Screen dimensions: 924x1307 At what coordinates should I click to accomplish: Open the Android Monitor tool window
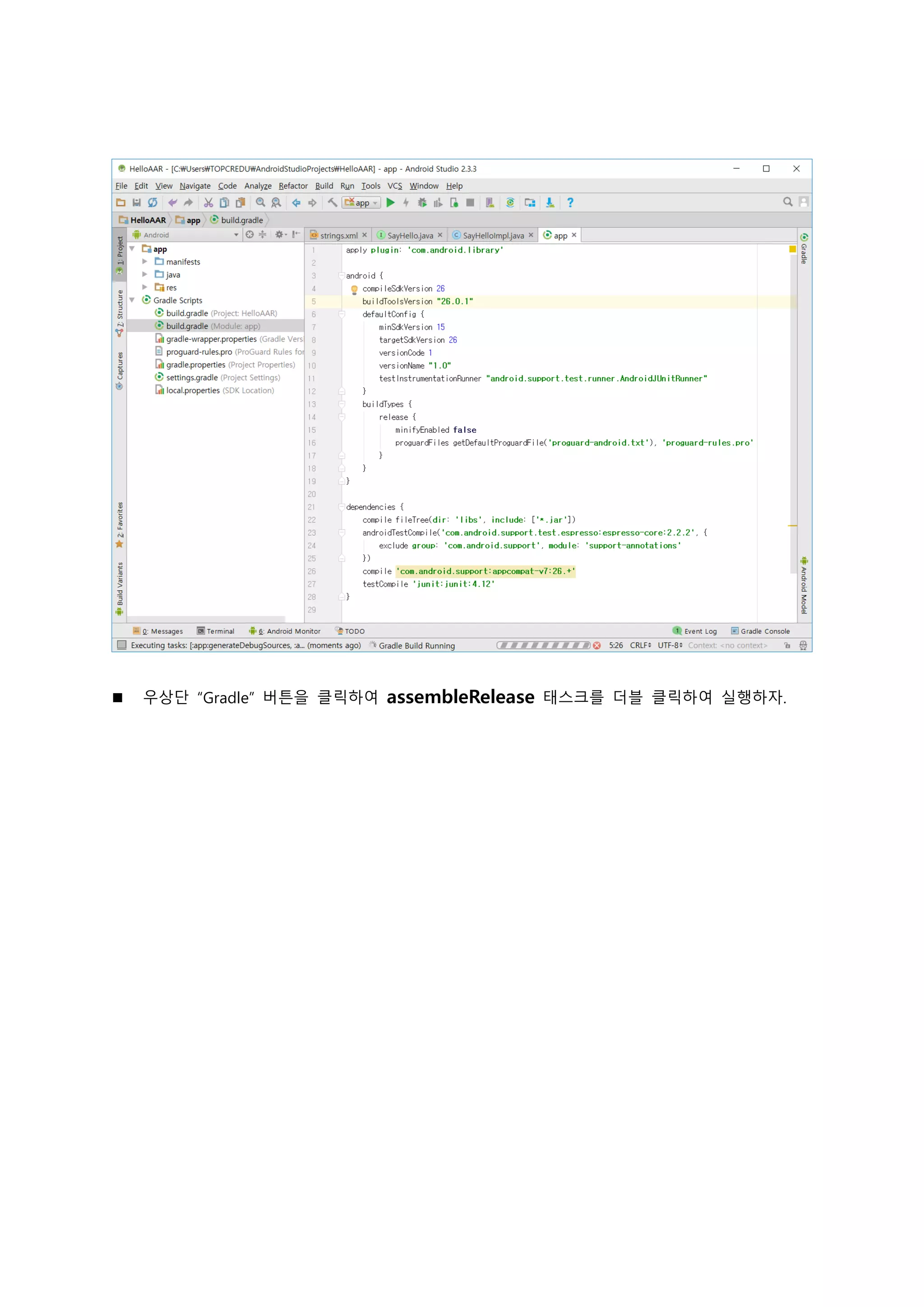[x=285, y=631]
